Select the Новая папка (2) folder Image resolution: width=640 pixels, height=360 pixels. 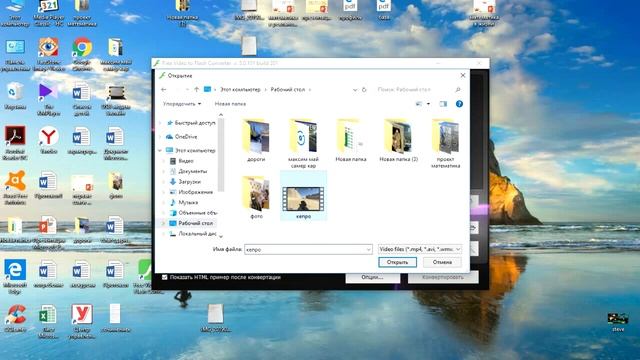pyautogui.click(x=398, y=137)
